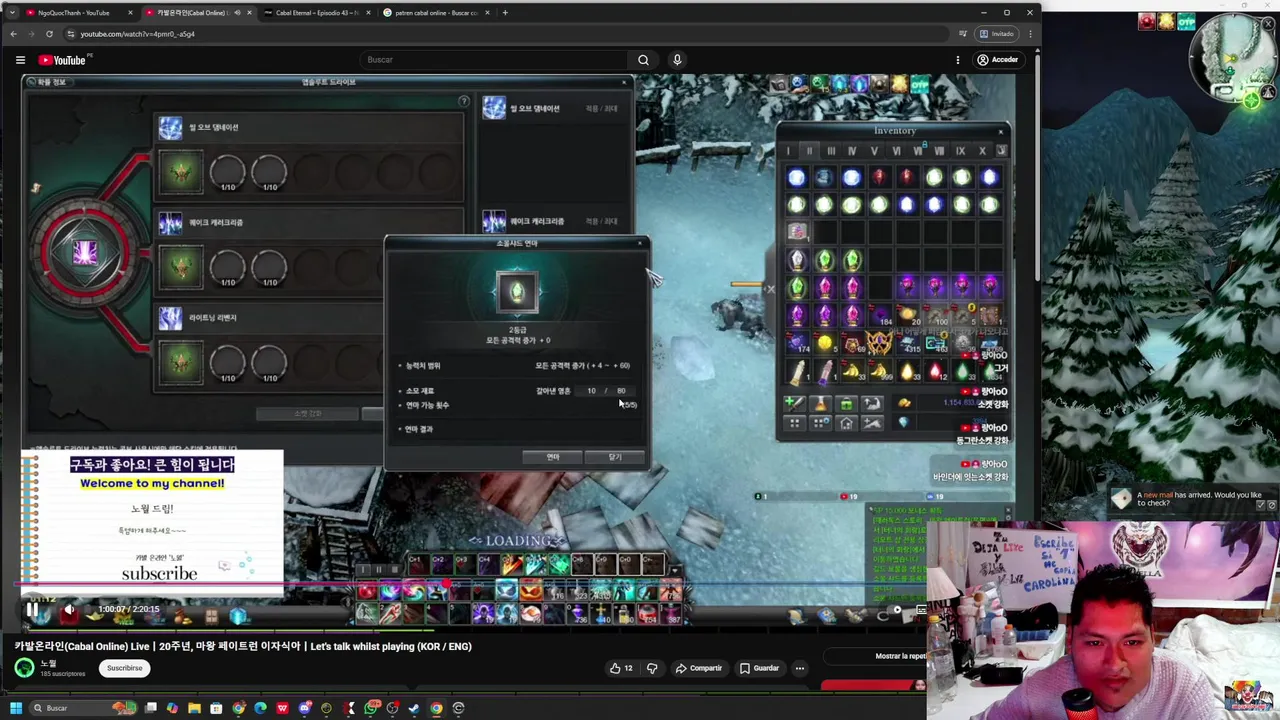Select Inventory tab V
The width and height of the screenshot is (1280, 720).
point(874,151)
